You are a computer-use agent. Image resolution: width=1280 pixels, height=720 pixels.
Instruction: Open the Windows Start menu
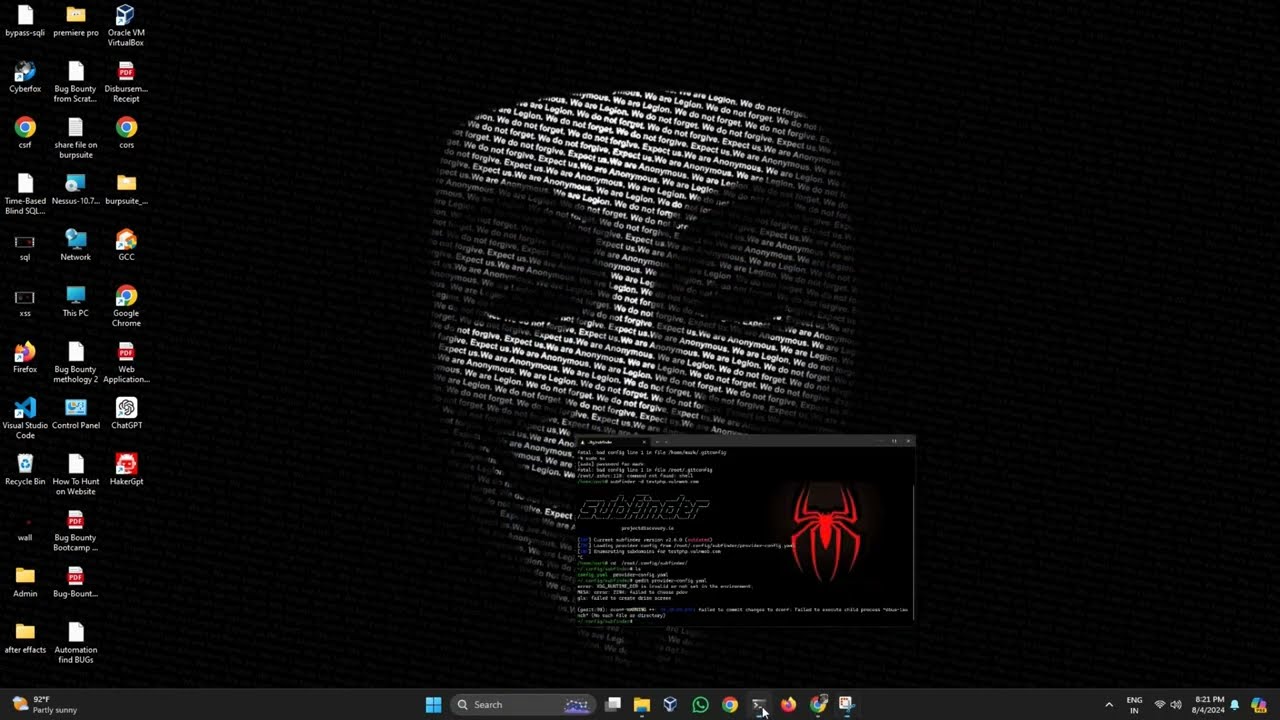433,705
